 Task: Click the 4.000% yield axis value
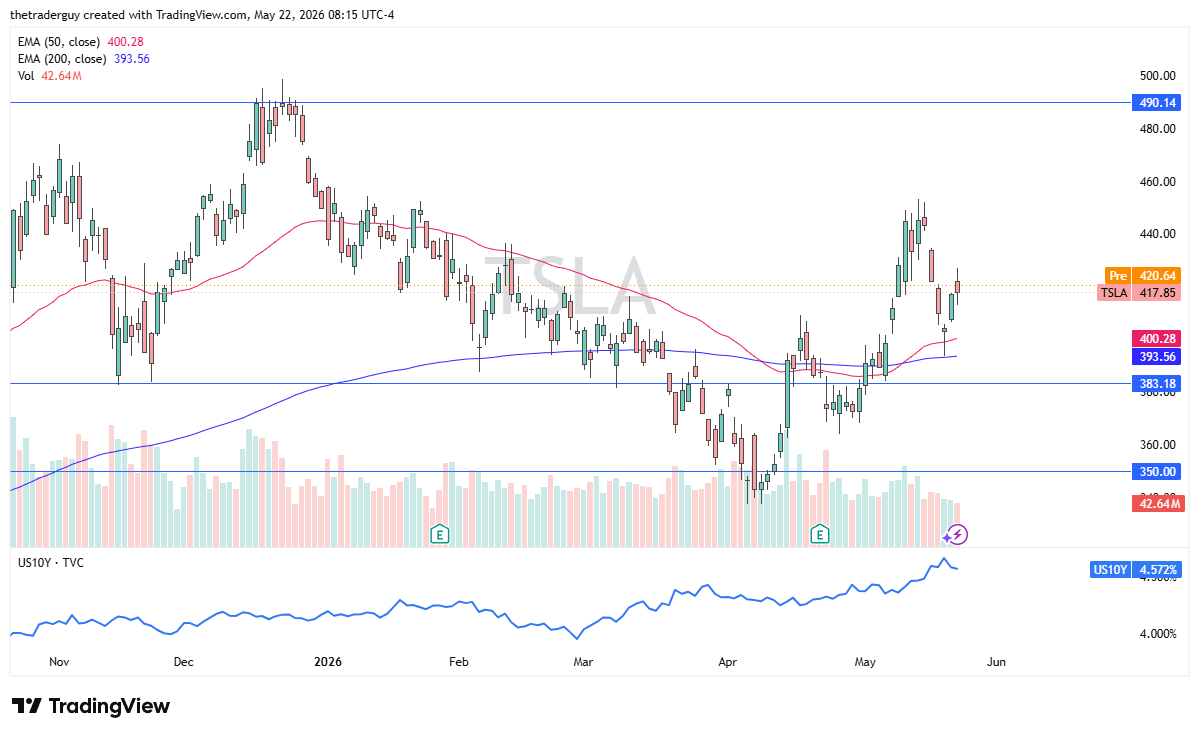tap(1158, 634)
